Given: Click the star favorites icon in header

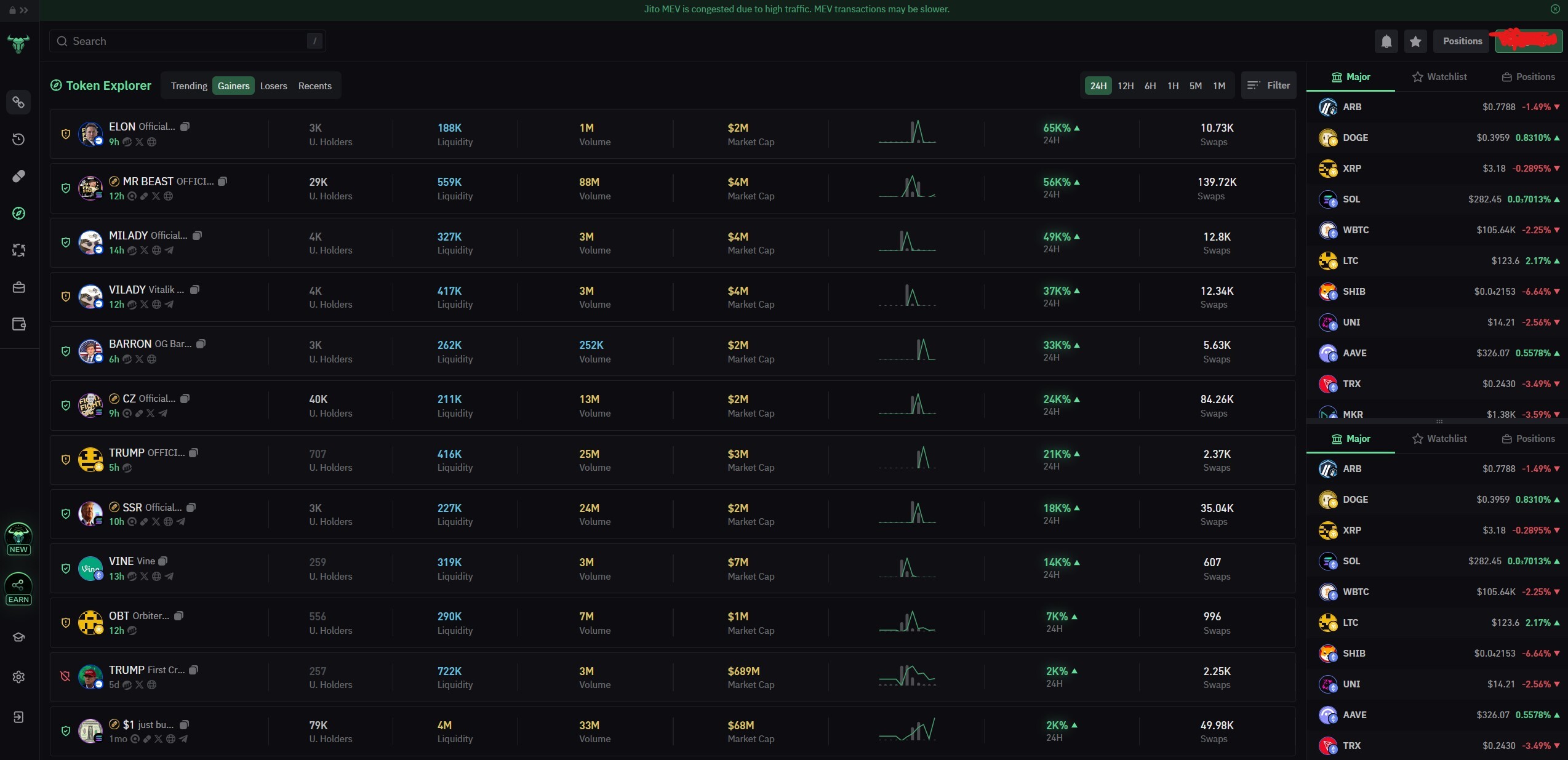Looking at the screenshot, I should pos(1415,41).
